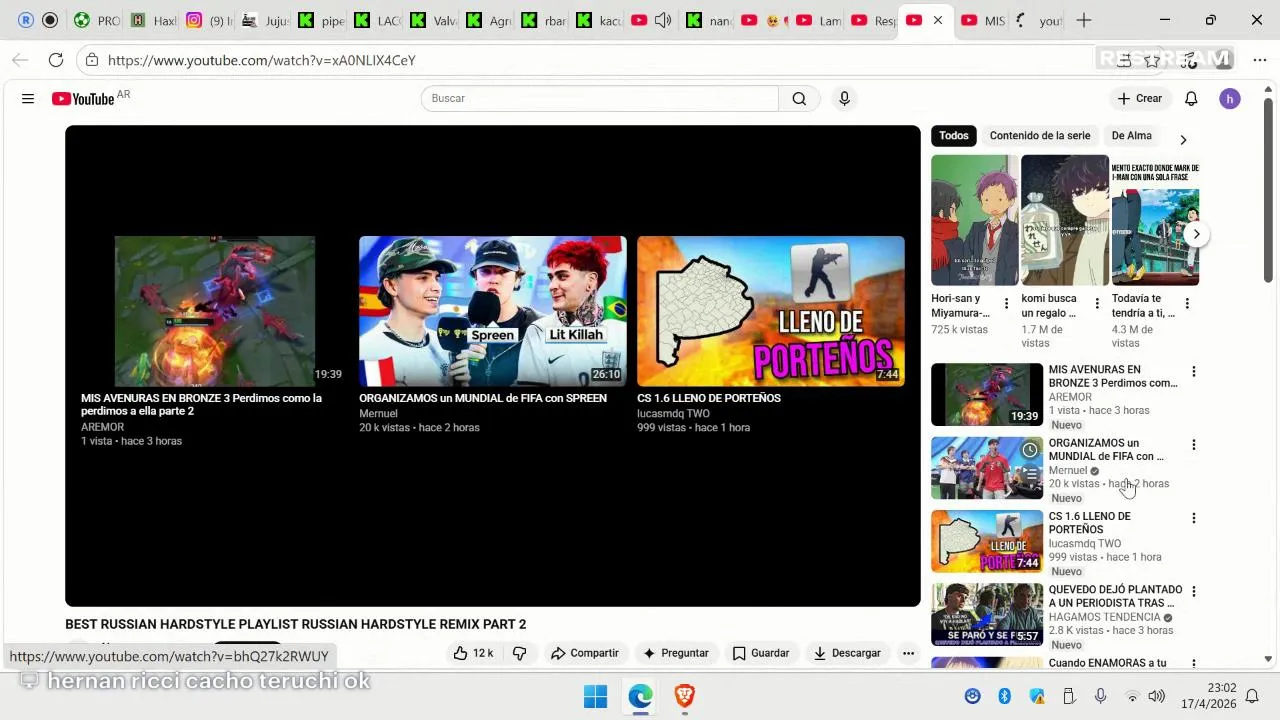Click the Preguntar button
Screen dimensions: 1280x720
675,653
